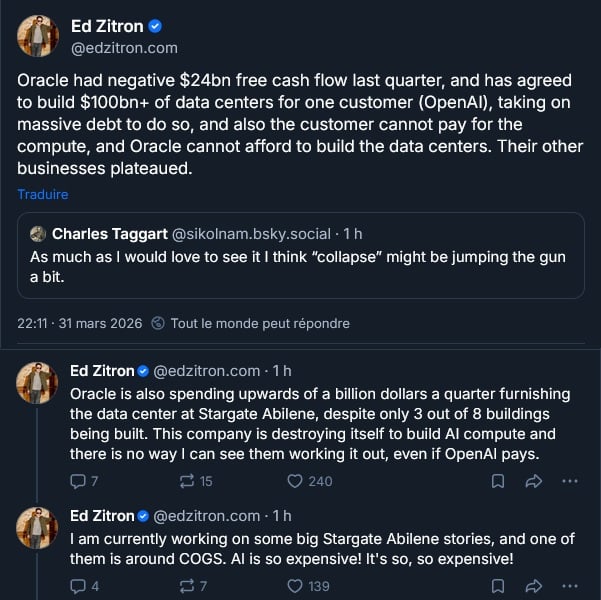The image size is (601, 600).
Task: Open Ed Zitron's main post avatar
Action: click(37, 36)
